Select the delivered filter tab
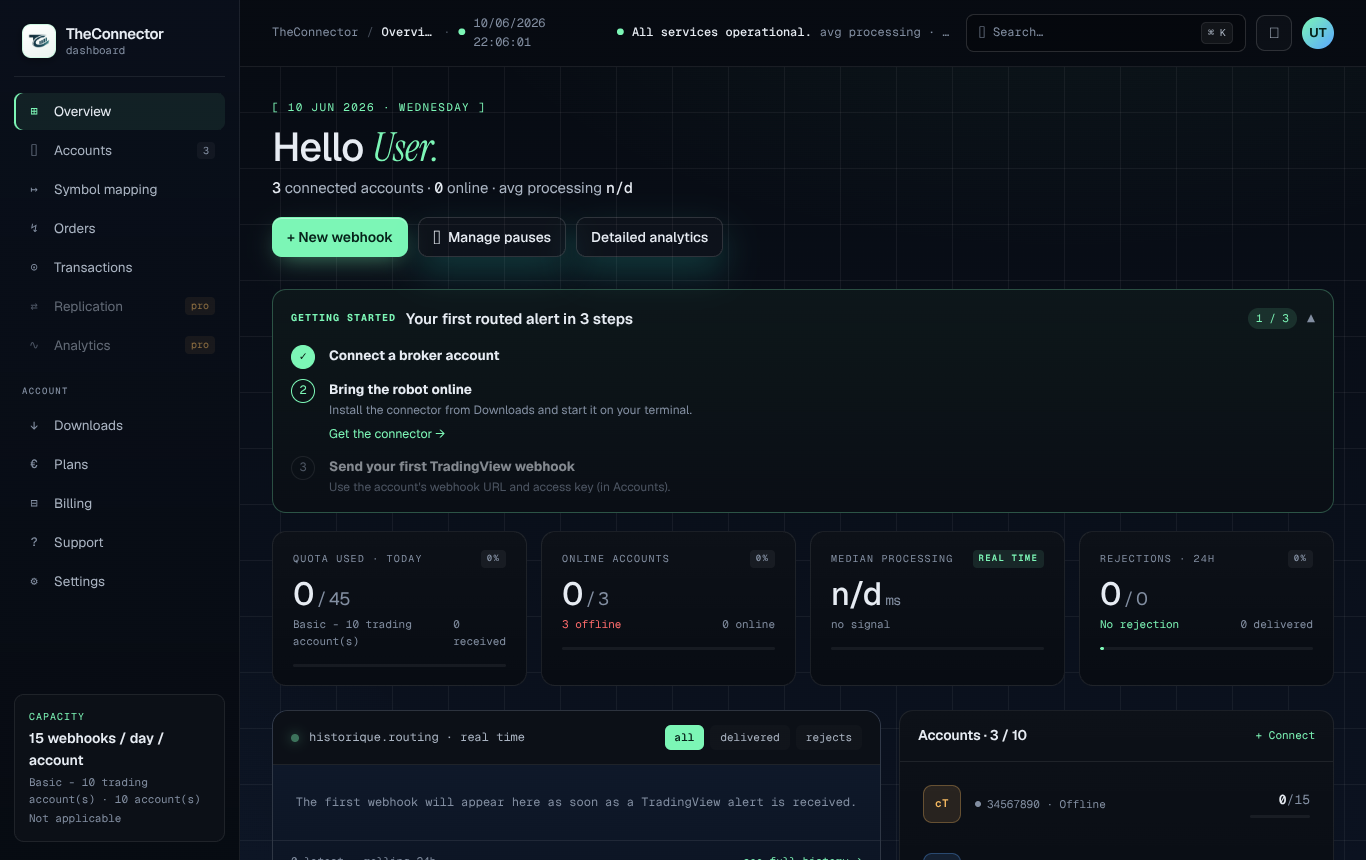This screenshot has height=860, width=1366. (750, 737)
